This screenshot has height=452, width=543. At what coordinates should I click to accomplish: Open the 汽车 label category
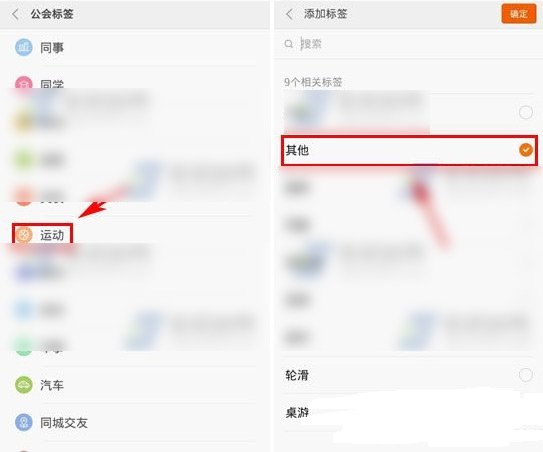pos(135,385)
